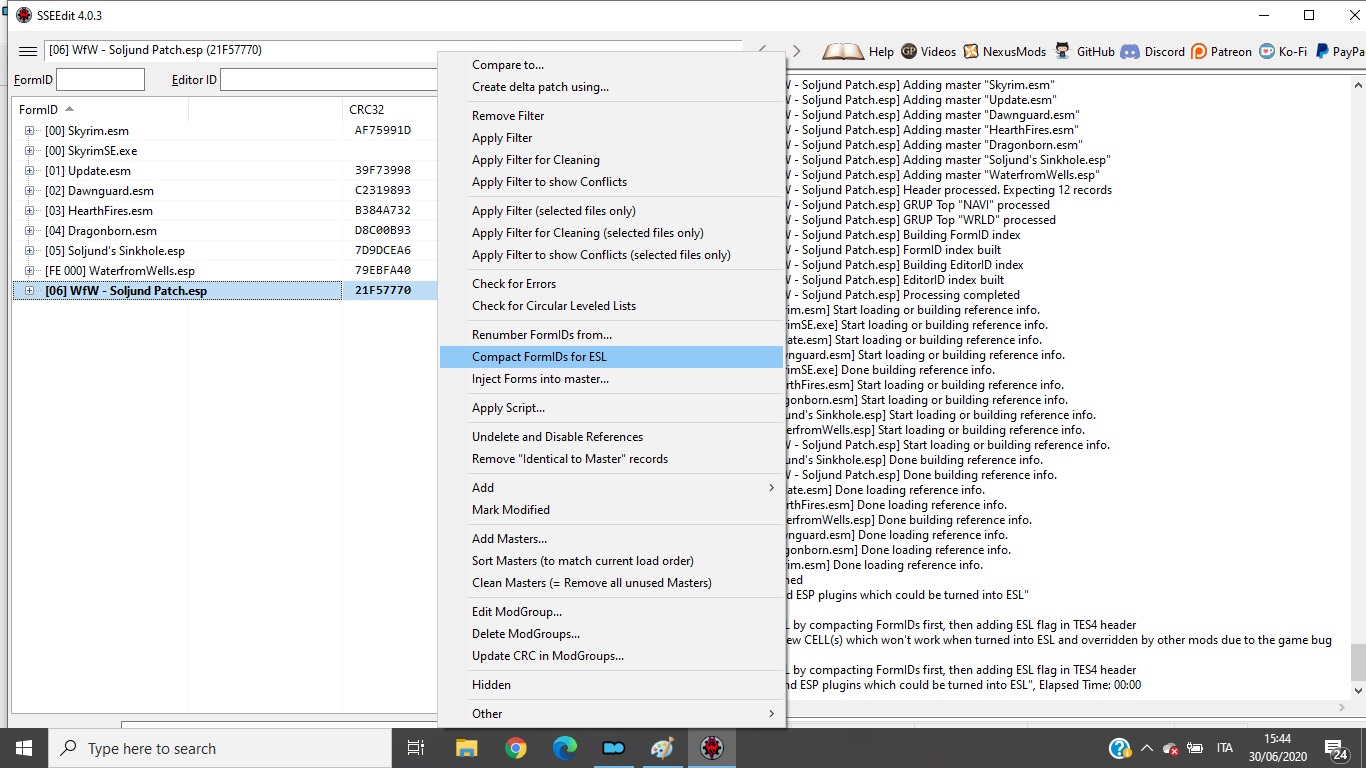Open the notification center with 24 alerts
Screen dimensions: 1366x768
1337,748
